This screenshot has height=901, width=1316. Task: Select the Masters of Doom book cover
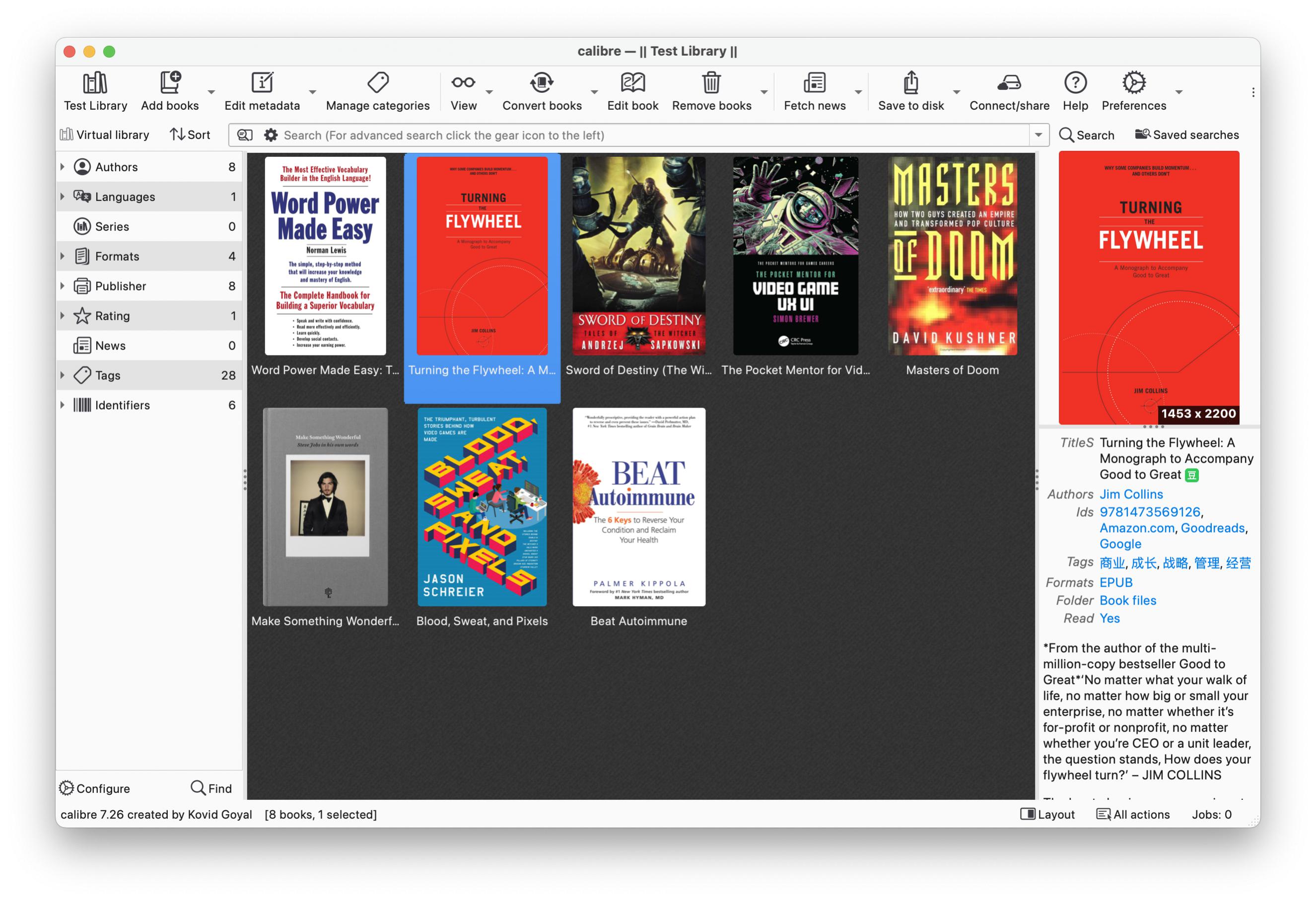coord(952,256)
